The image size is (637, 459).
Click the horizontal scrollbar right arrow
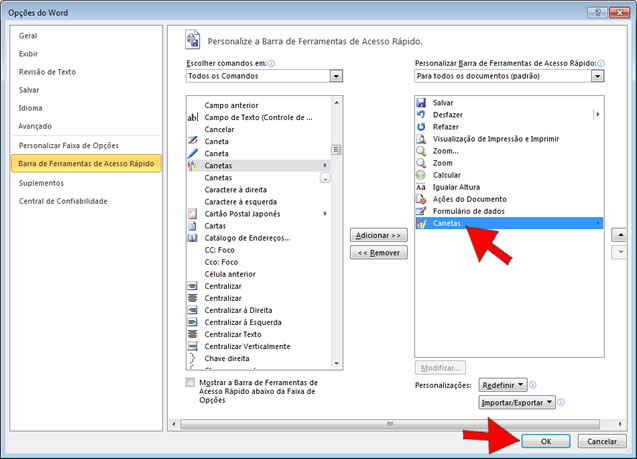click(620, 424)
